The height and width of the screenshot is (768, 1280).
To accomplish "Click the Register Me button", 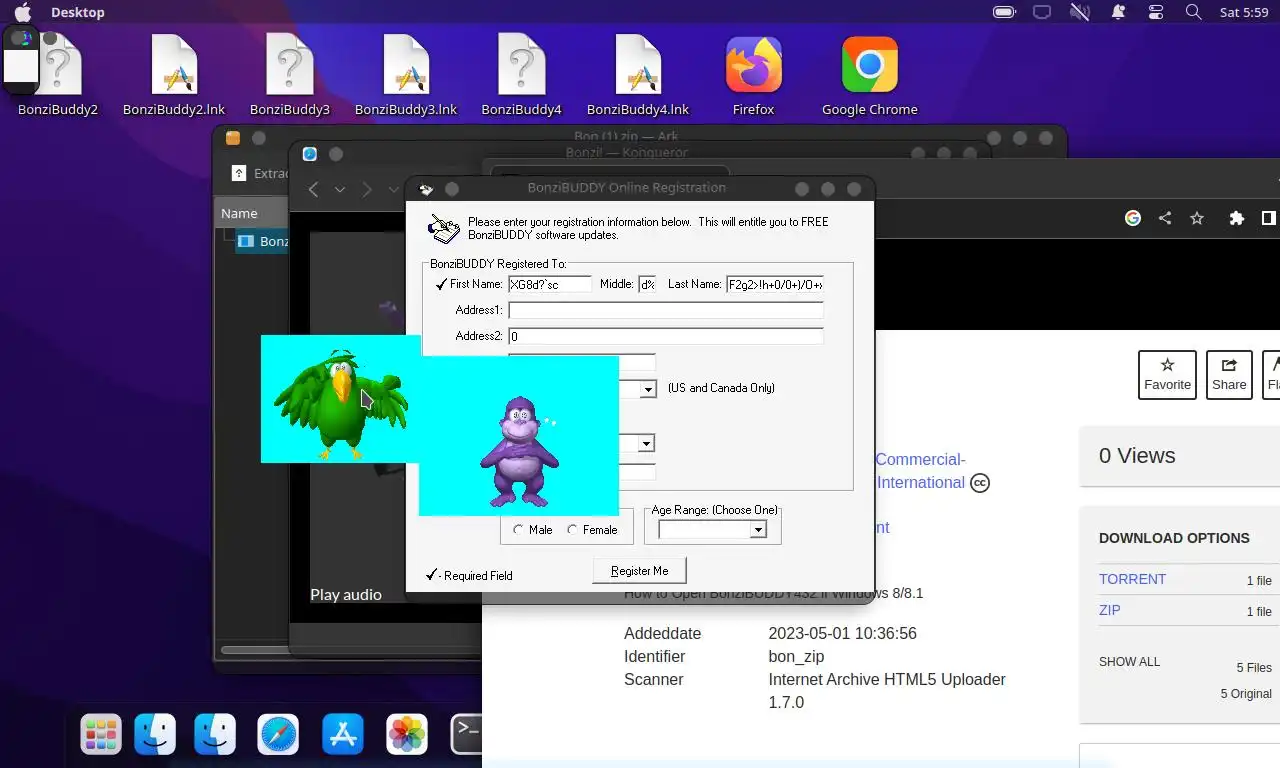I will 640,571.
